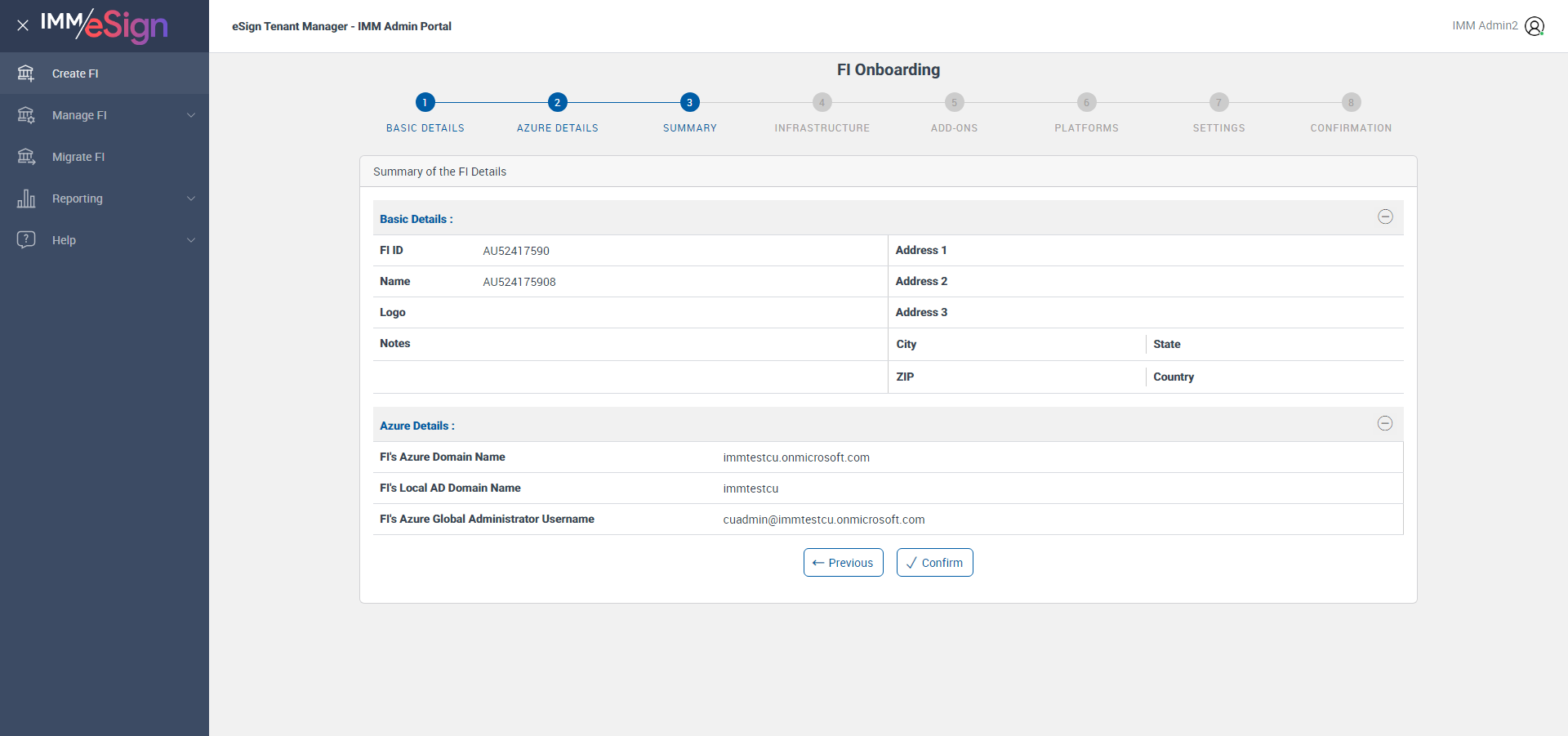Select Migrate FI in sidebar
The image size is (1568, 736).
click(105, 157)
